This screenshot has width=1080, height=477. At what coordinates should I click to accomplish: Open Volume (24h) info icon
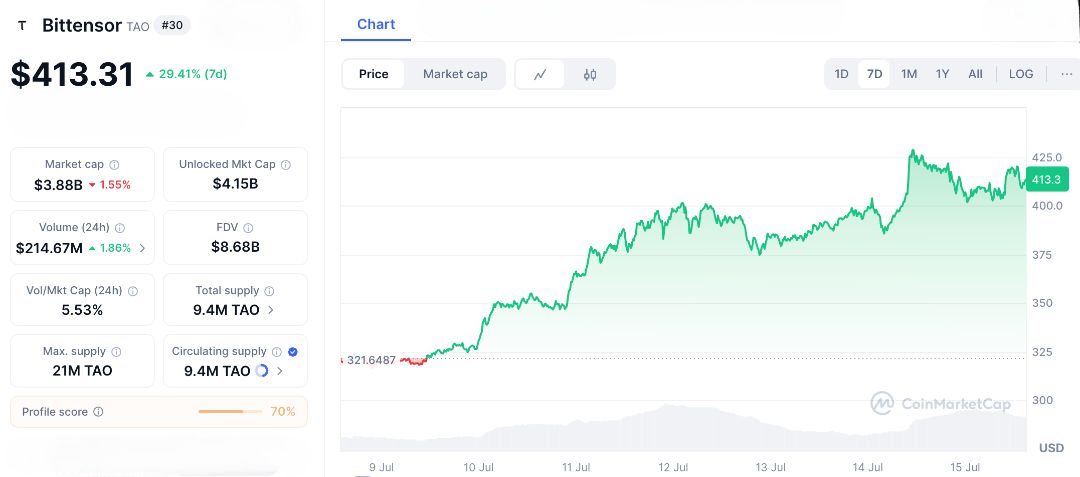[x=120, y=228]
